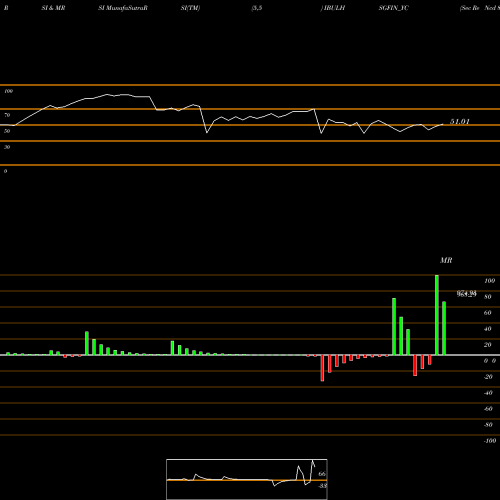Click the MR axis label -100

(x=490, y=441)
